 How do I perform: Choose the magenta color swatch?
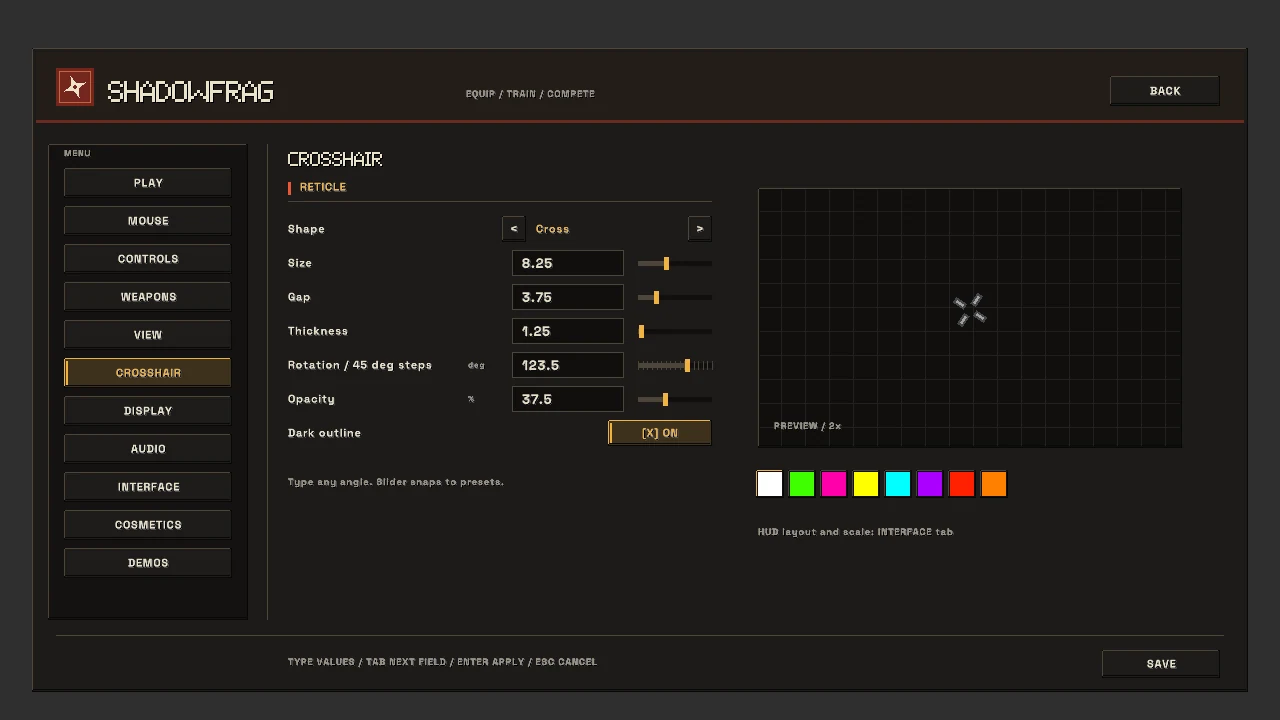(834, 484)
